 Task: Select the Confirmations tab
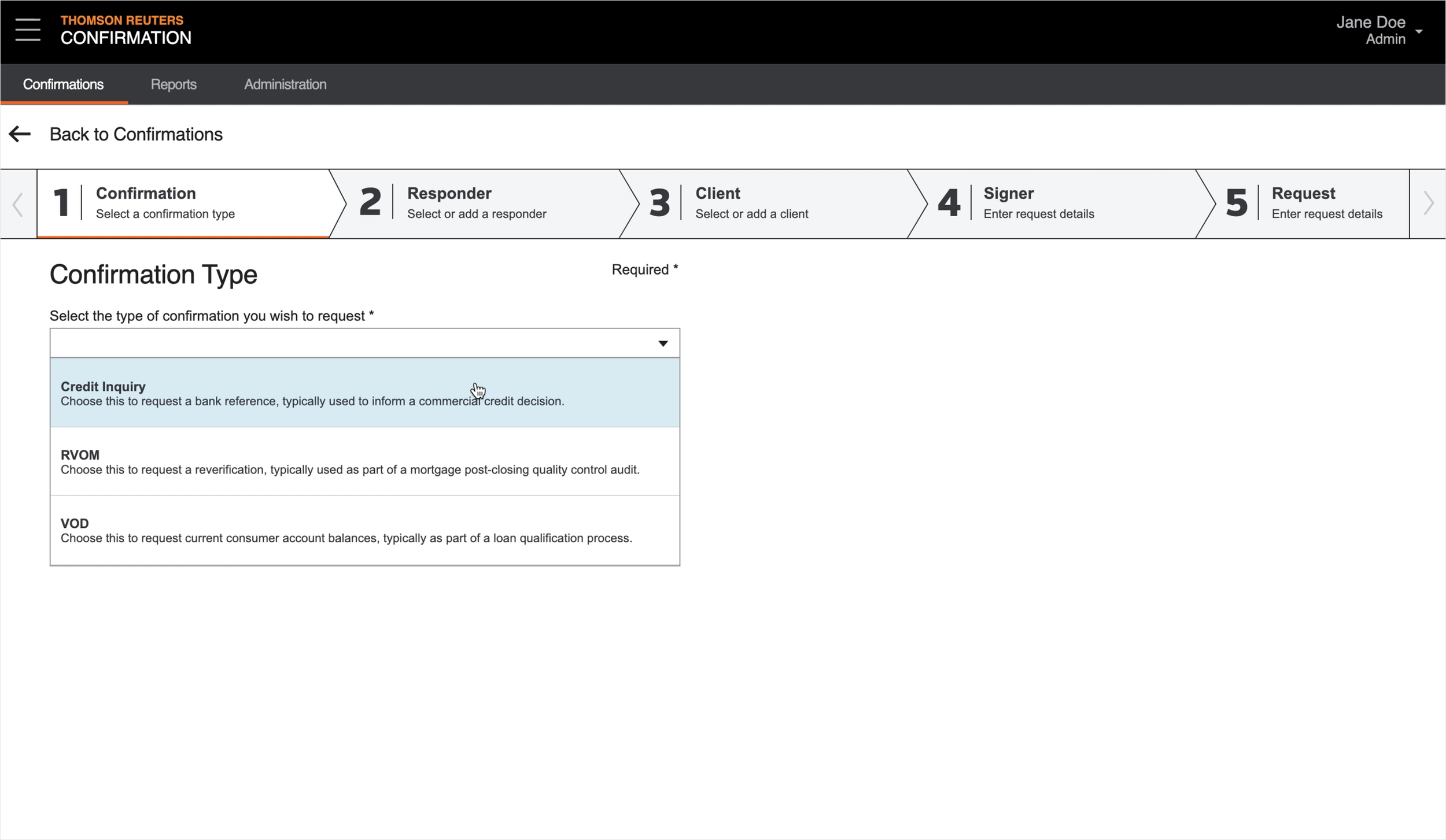coord(64,84)
